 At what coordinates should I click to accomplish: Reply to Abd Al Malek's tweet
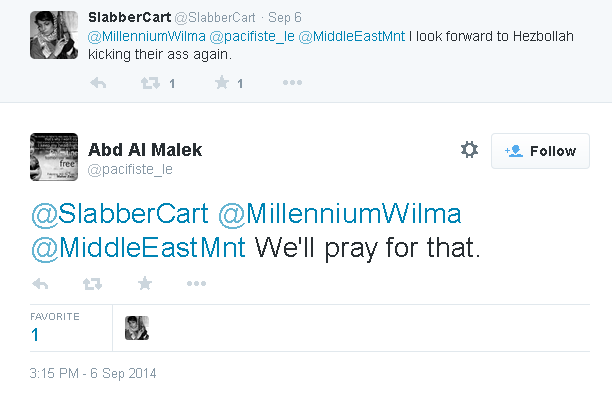(40, 284)
